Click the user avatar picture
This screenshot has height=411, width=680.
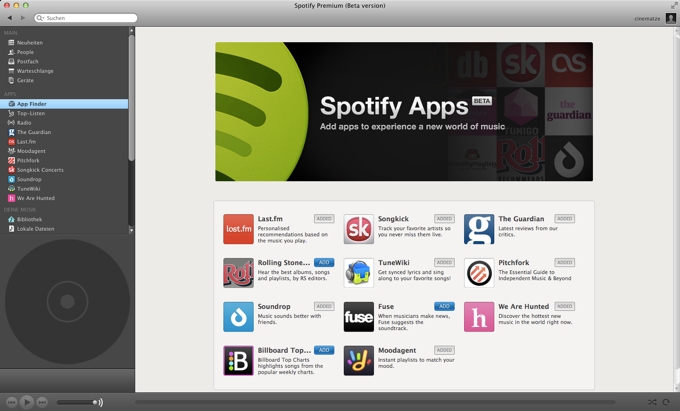pos(670,18)
